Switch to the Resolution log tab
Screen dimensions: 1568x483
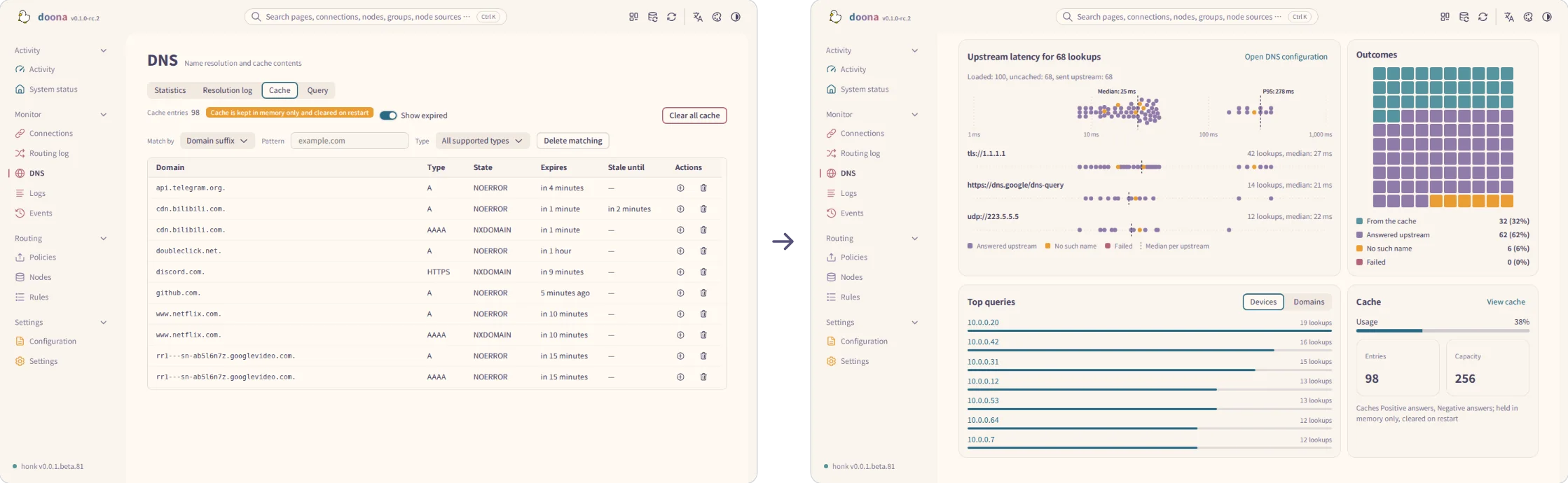[x=227, y=90]
